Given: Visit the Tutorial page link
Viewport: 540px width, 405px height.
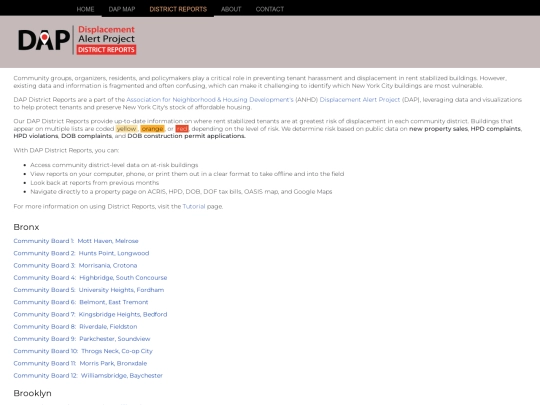Looking at the screenshot, I should (194, 206).
